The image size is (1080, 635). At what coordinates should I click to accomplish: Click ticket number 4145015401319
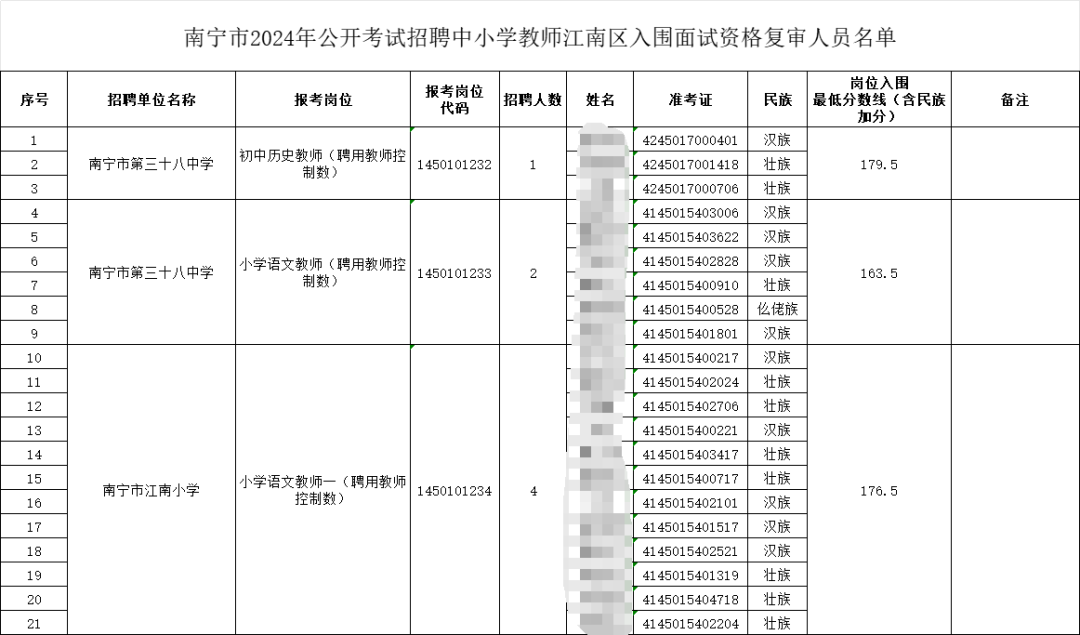[691, 575]
